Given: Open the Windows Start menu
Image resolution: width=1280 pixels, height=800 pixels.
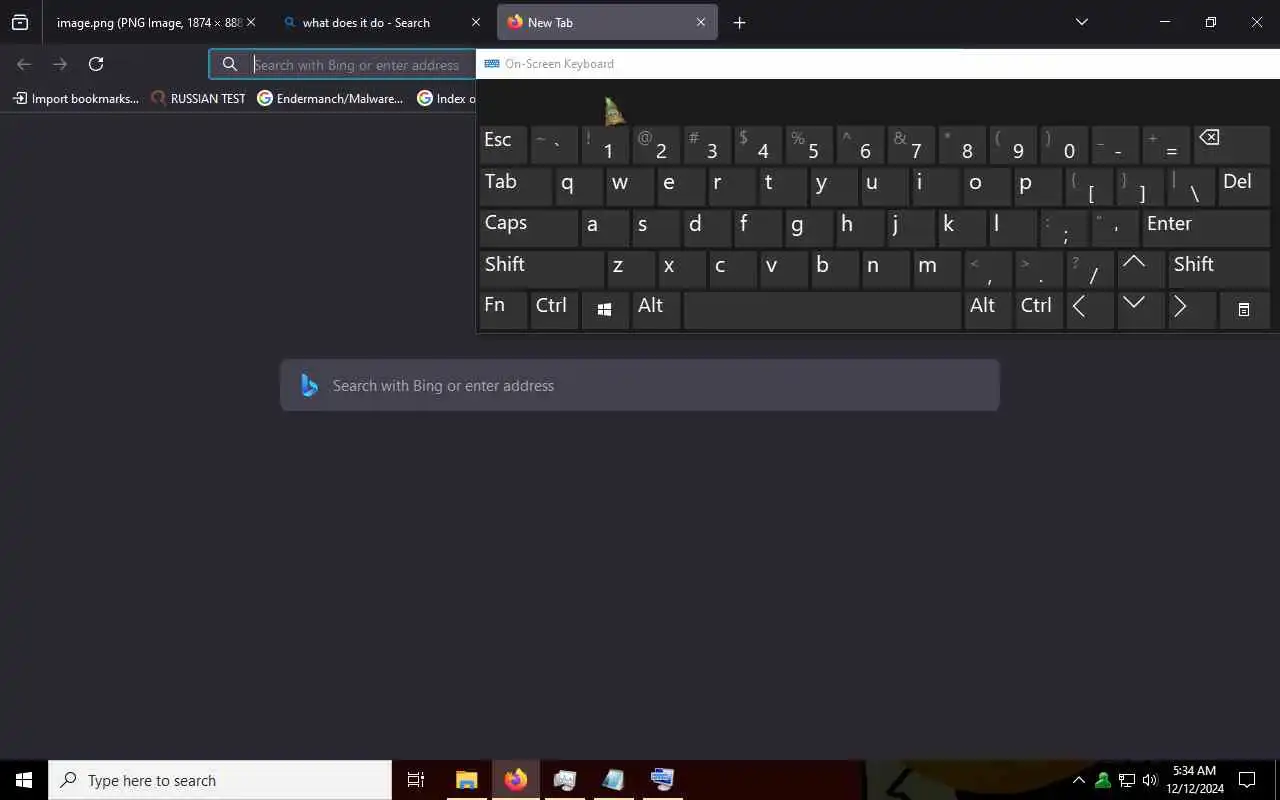Looking at the screenshot, I should pyautogui.click(x=24, y=780).
